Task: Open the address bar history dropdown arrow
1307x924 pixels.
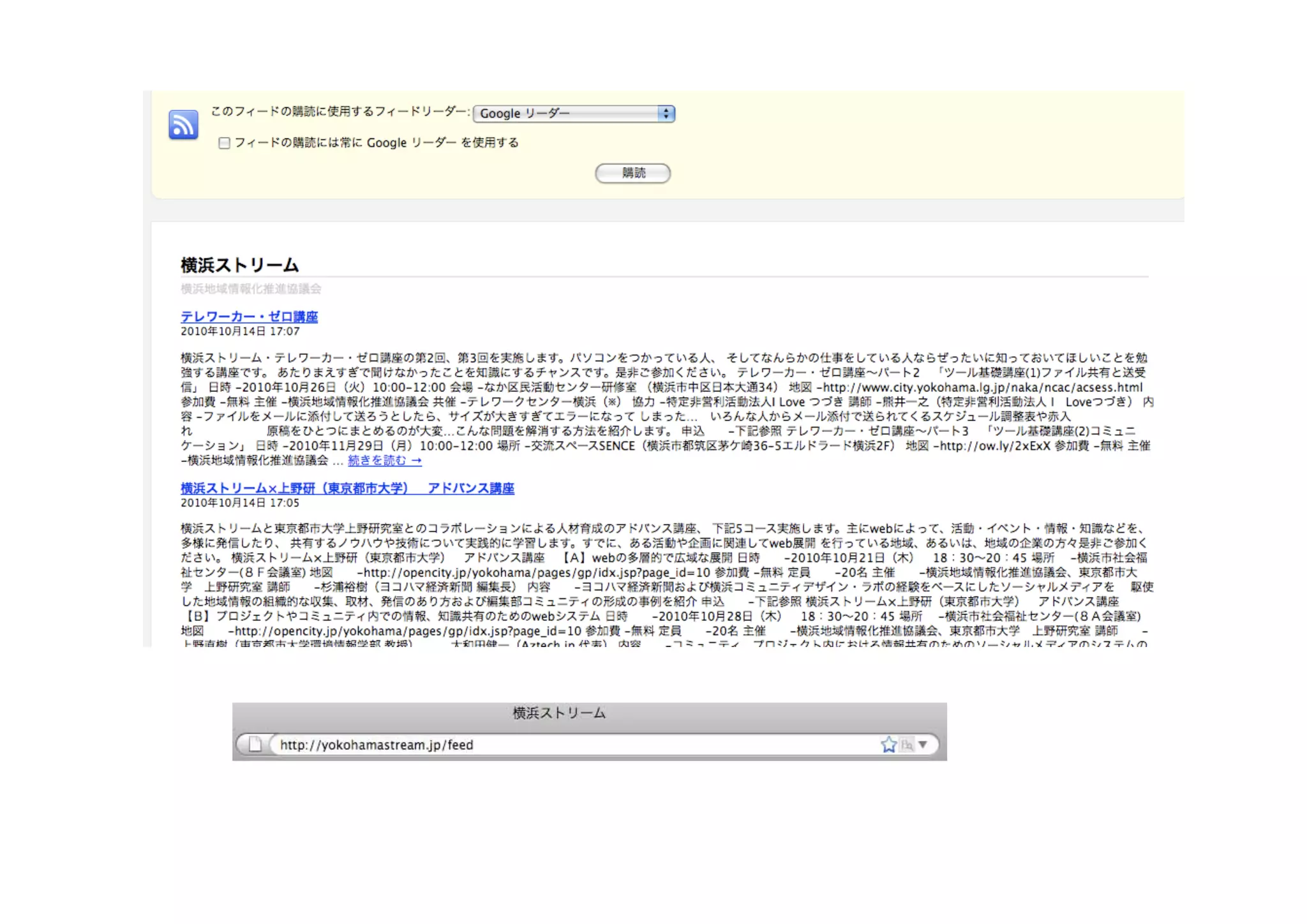Action: [x=923, y=745]
